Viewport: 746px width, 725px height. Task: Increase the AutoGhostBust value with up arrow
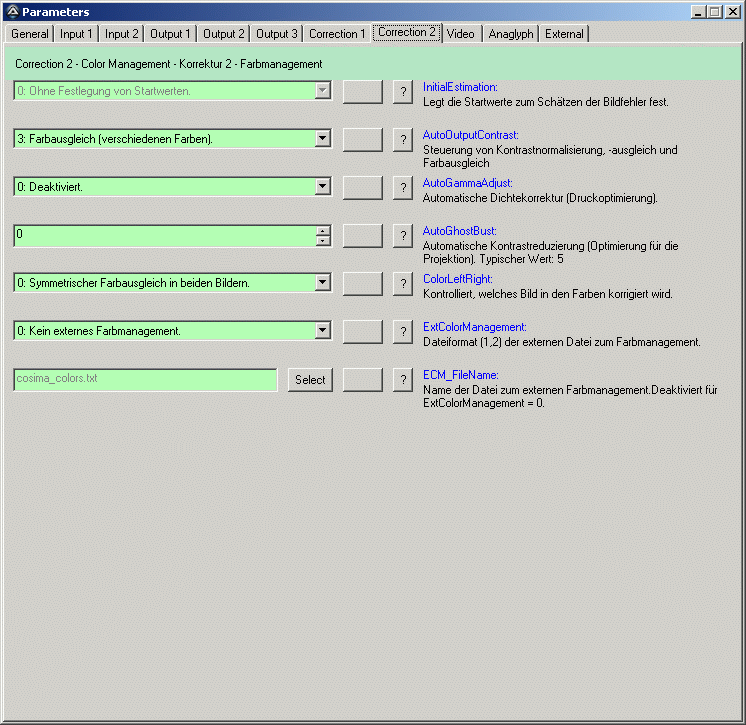click(x=322, y=231)
